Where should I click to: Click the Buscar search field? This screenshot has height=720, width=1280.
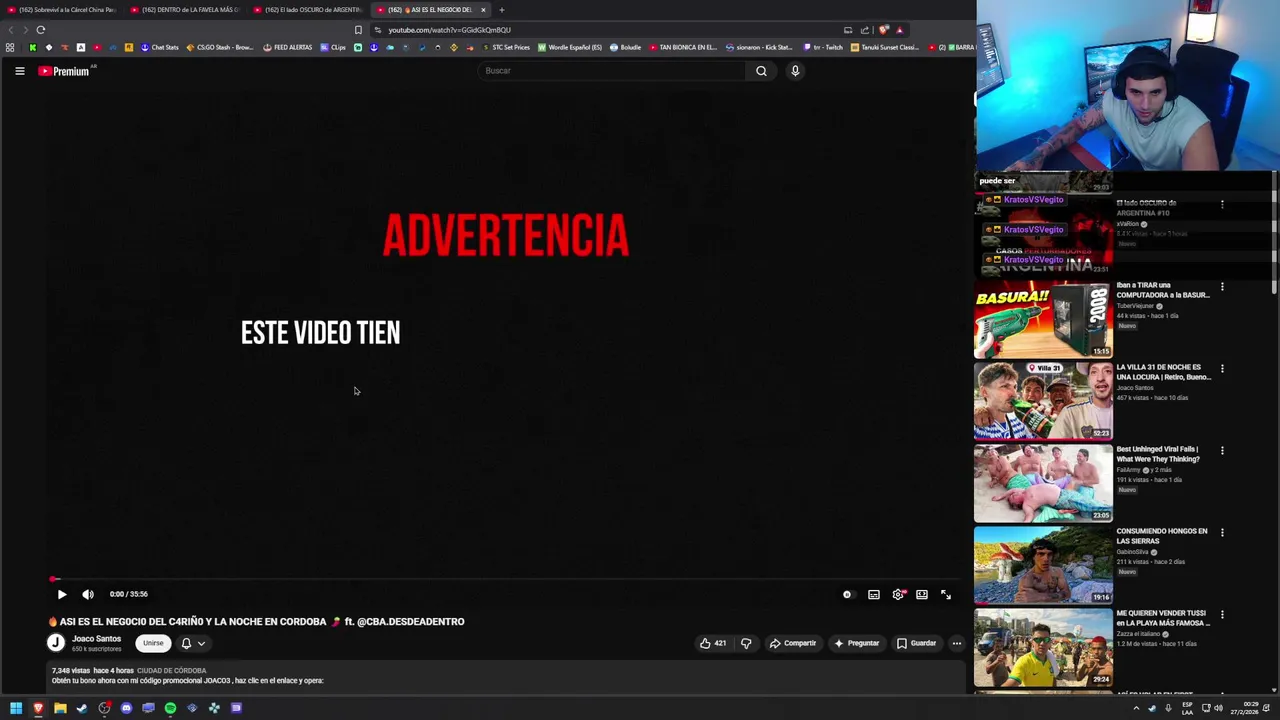pyautogui.click(x=612, y=71)
